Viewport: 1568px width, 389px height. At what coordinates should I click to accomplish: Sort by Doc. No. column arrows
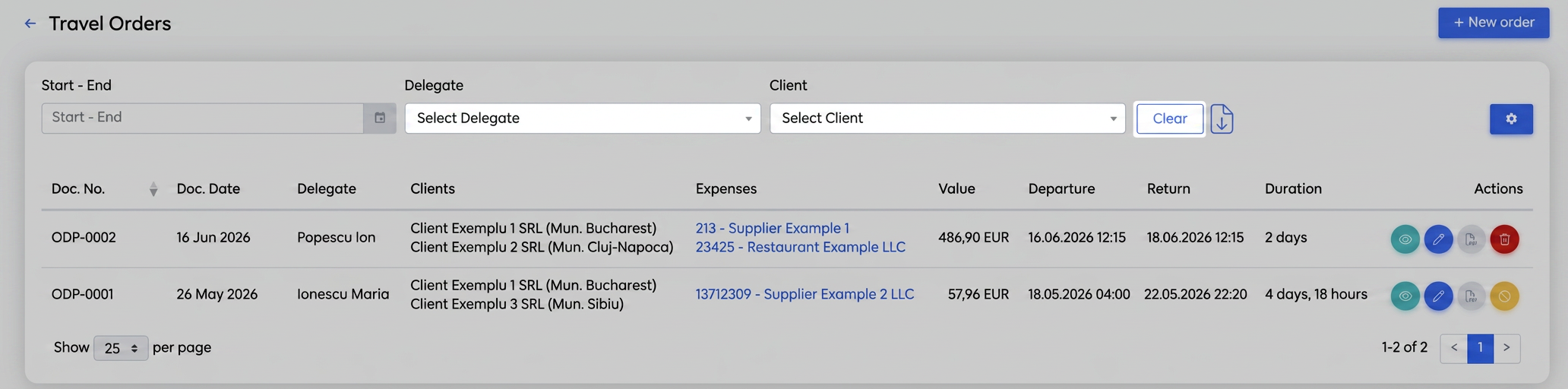click(x=153, y=189)
